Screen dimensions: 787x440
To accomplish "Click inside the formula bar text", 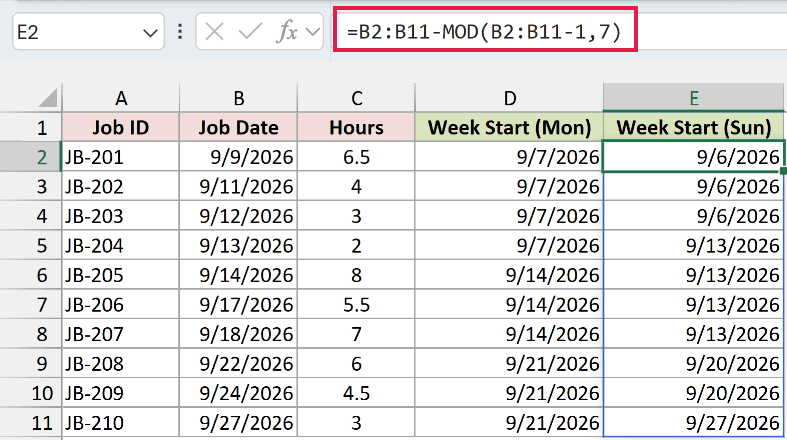I will pyautogui.click(x=485, y=32).
